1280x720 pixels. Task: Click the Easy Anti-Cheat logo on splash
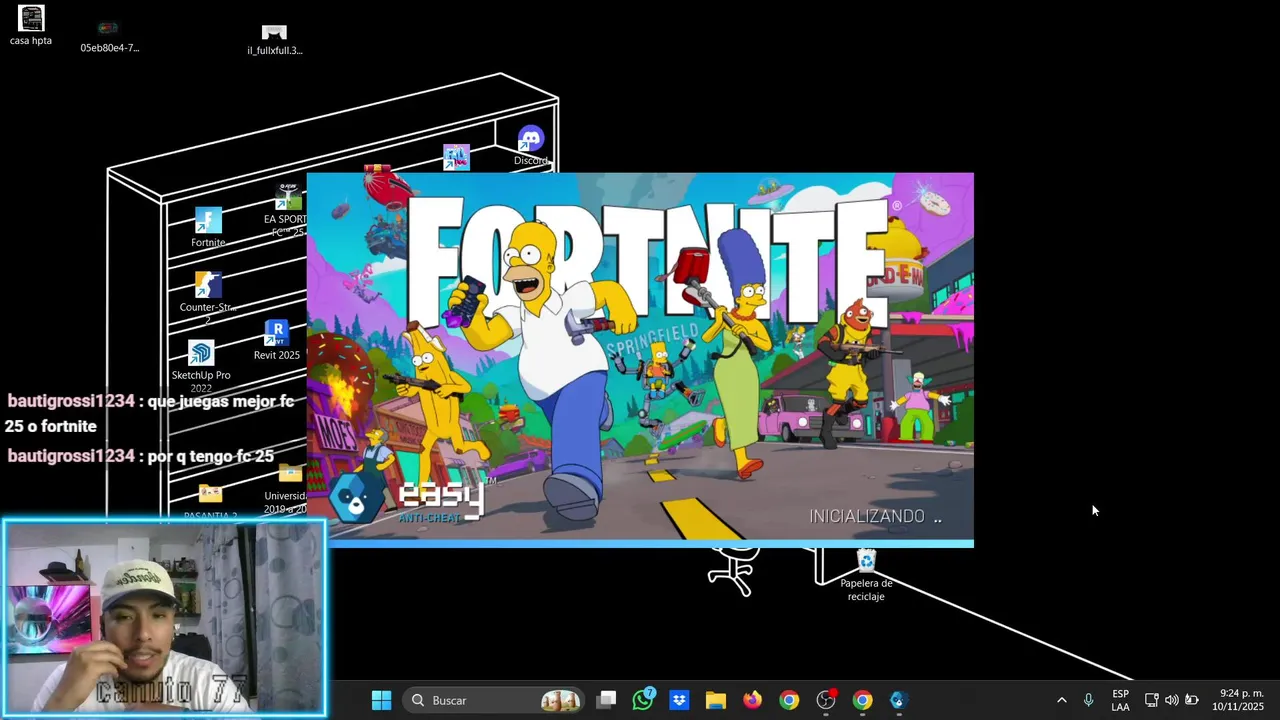pyautogui.click(x=408, y=496)
